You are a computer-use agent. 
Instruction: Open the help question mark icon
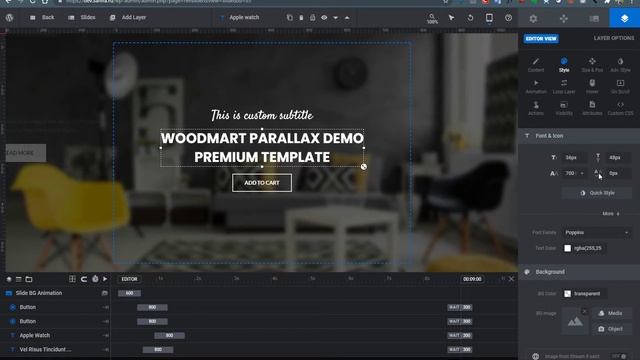tap(508, 18)
